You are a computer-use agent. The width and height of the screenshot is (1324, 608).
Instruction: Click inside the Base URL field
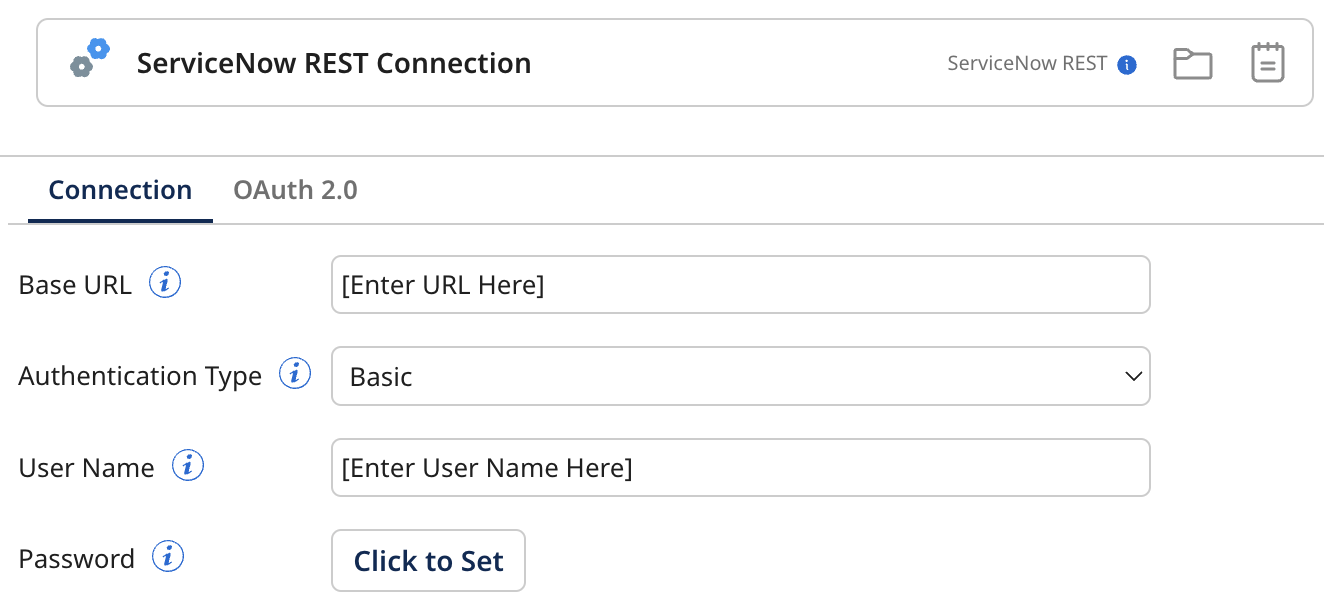[x=740, y=284]
